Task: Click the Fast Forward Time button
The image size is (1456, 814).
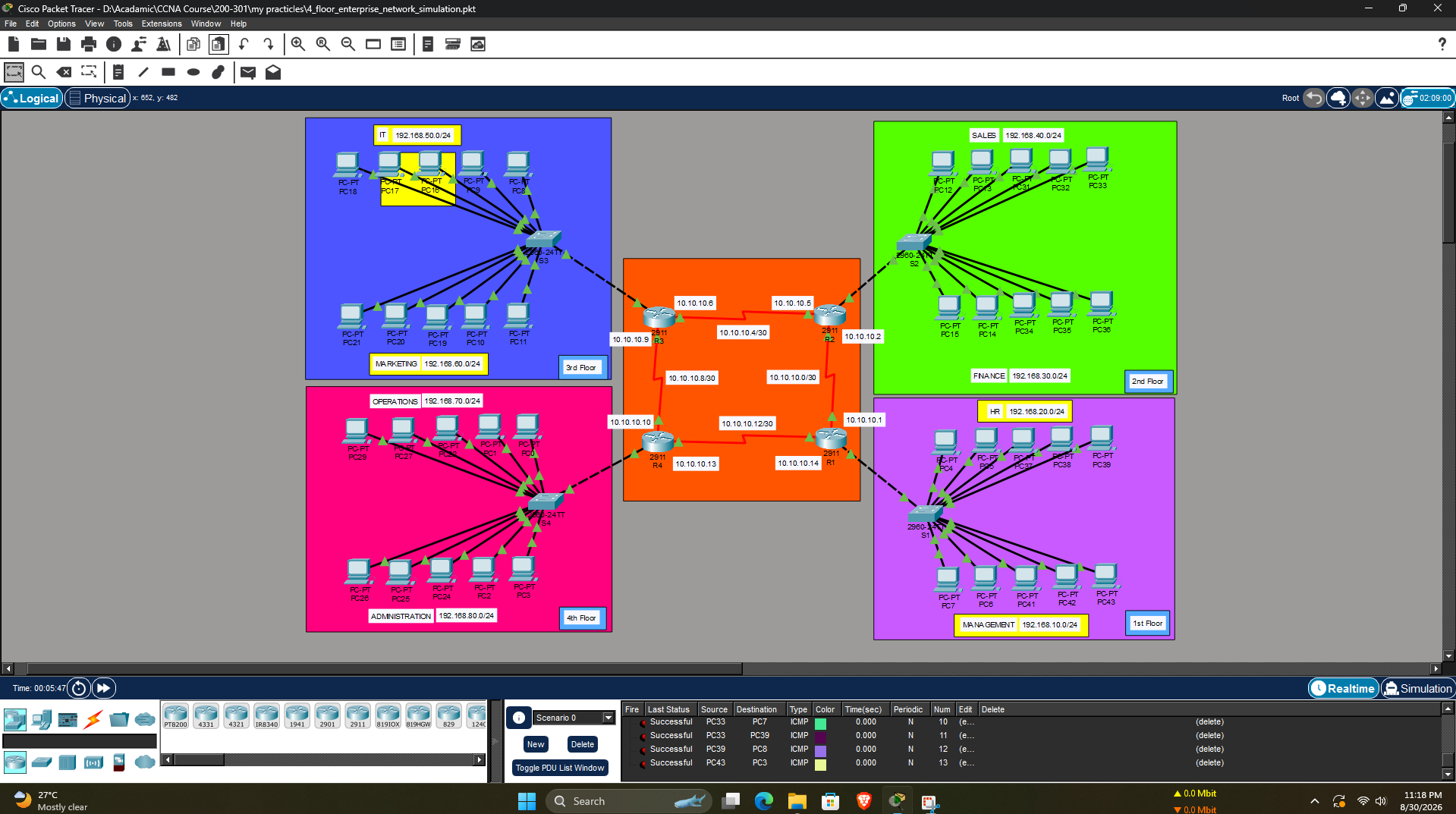Action: pos(104,688)
